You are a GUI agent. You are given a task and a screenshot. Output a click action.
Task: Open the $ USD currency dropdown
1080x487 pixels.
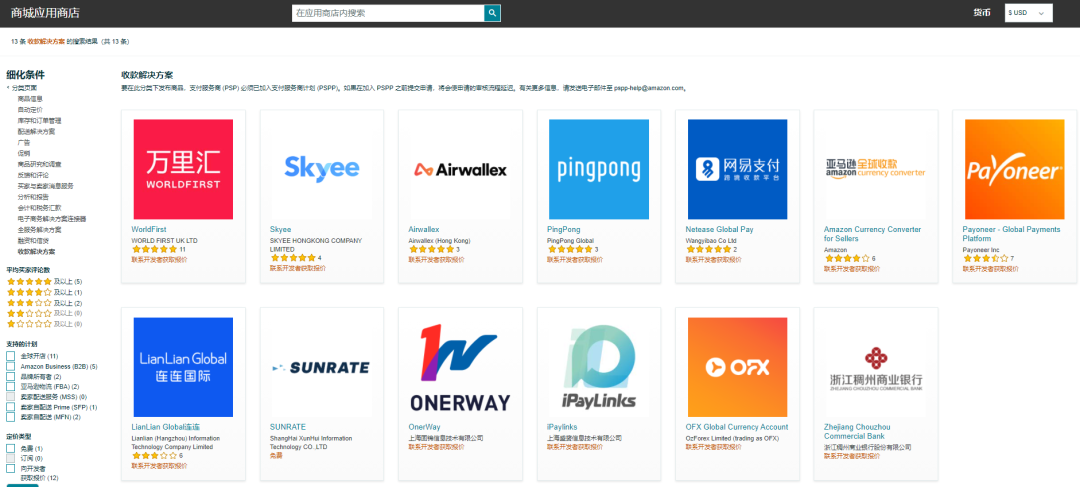[x=1028, y=13]
